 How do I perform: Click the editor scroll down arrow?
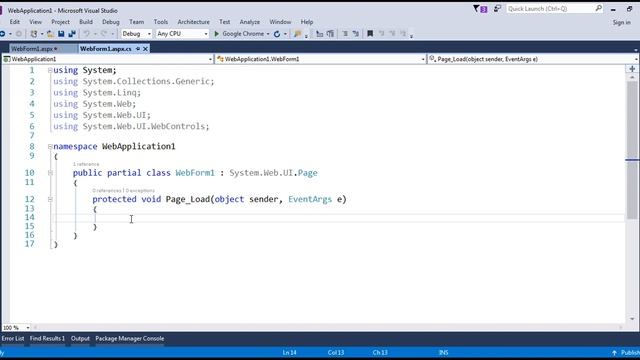632,319
